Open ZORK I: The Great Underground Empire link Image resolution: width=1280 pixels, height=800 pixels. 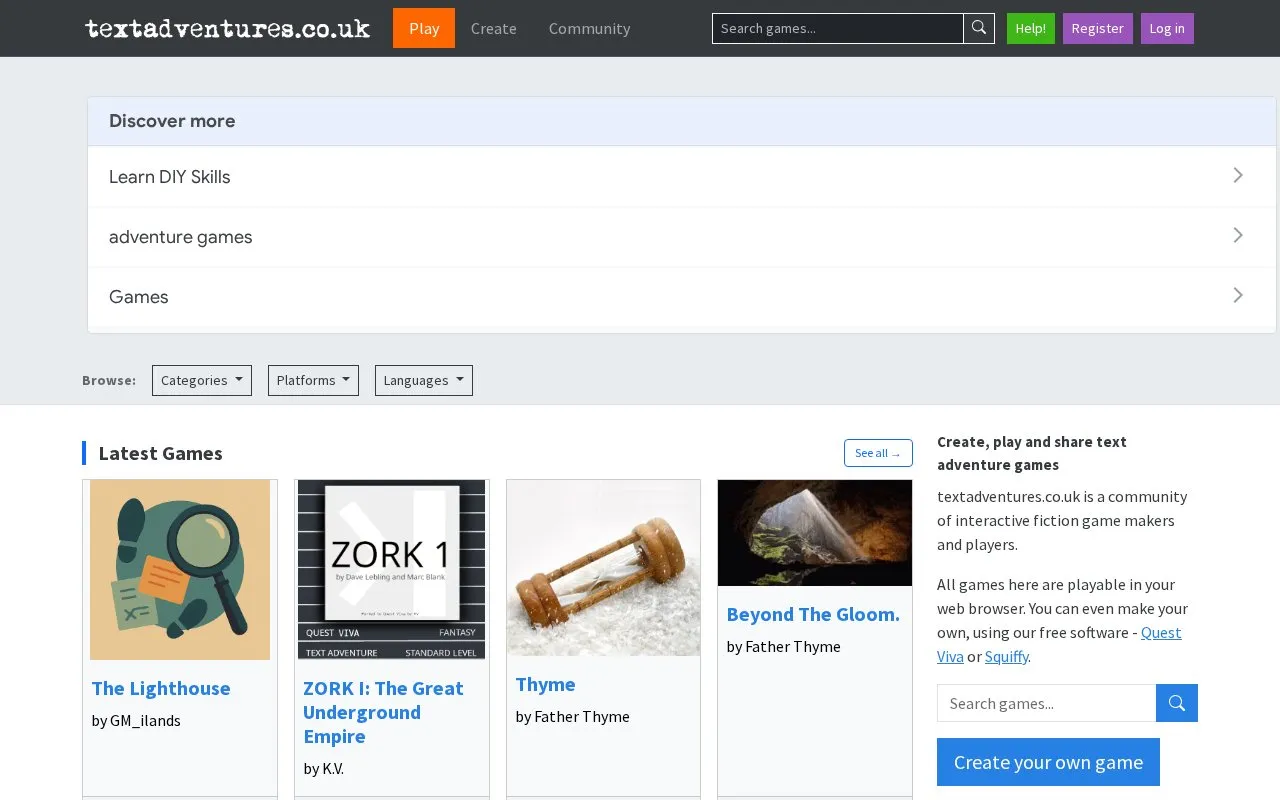(x=383, y=712)
